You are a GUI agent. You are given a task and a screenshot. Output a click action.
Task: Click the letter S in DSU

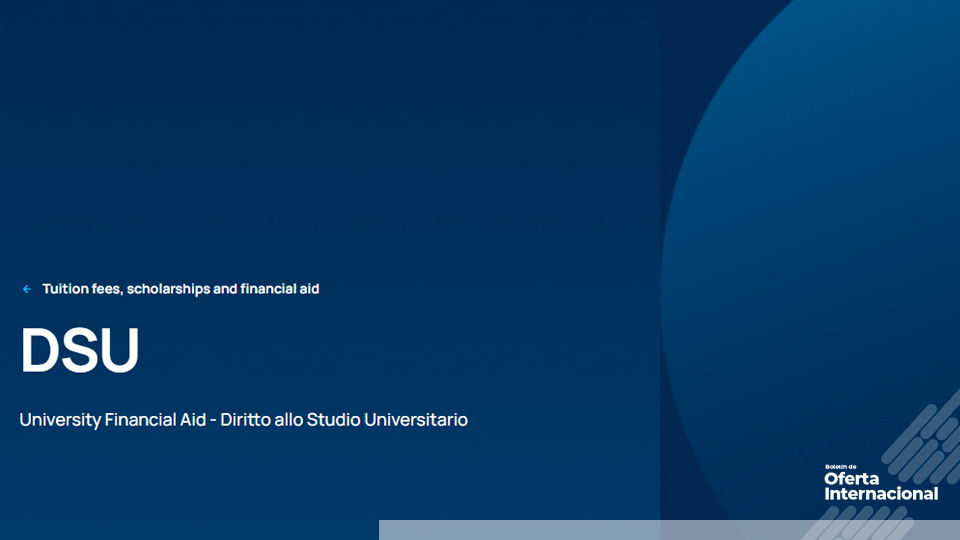point(80,351)
